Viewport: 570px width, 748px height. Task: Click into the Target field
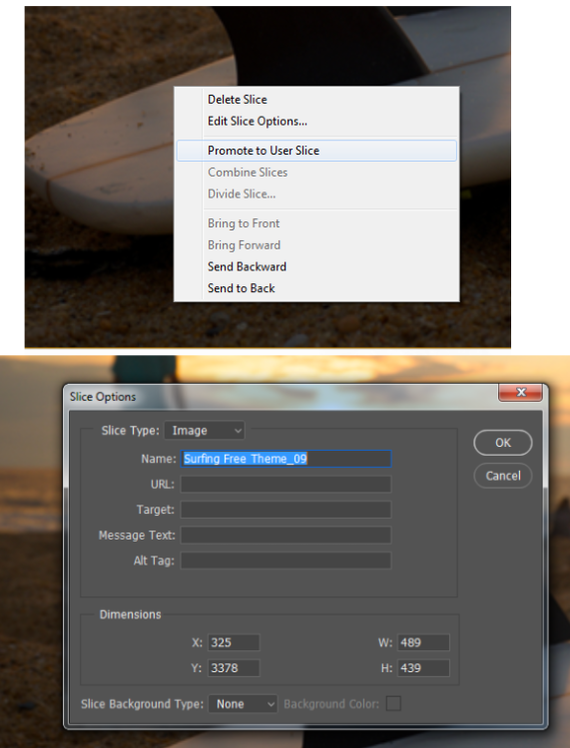coord(286,509)
